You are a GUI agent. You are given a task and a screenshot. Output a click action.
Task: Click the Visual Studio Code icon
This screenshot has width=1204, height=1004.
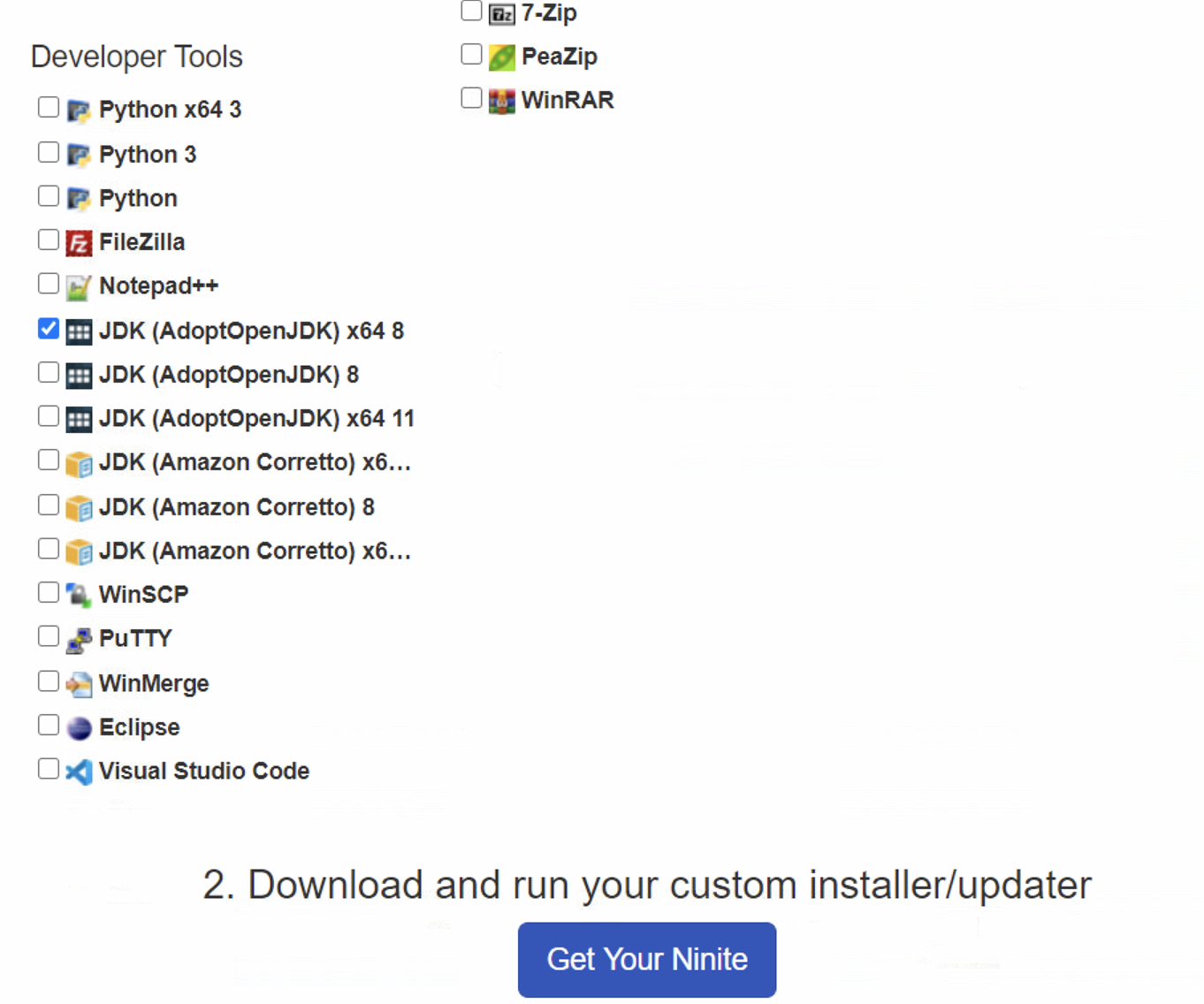79,772
